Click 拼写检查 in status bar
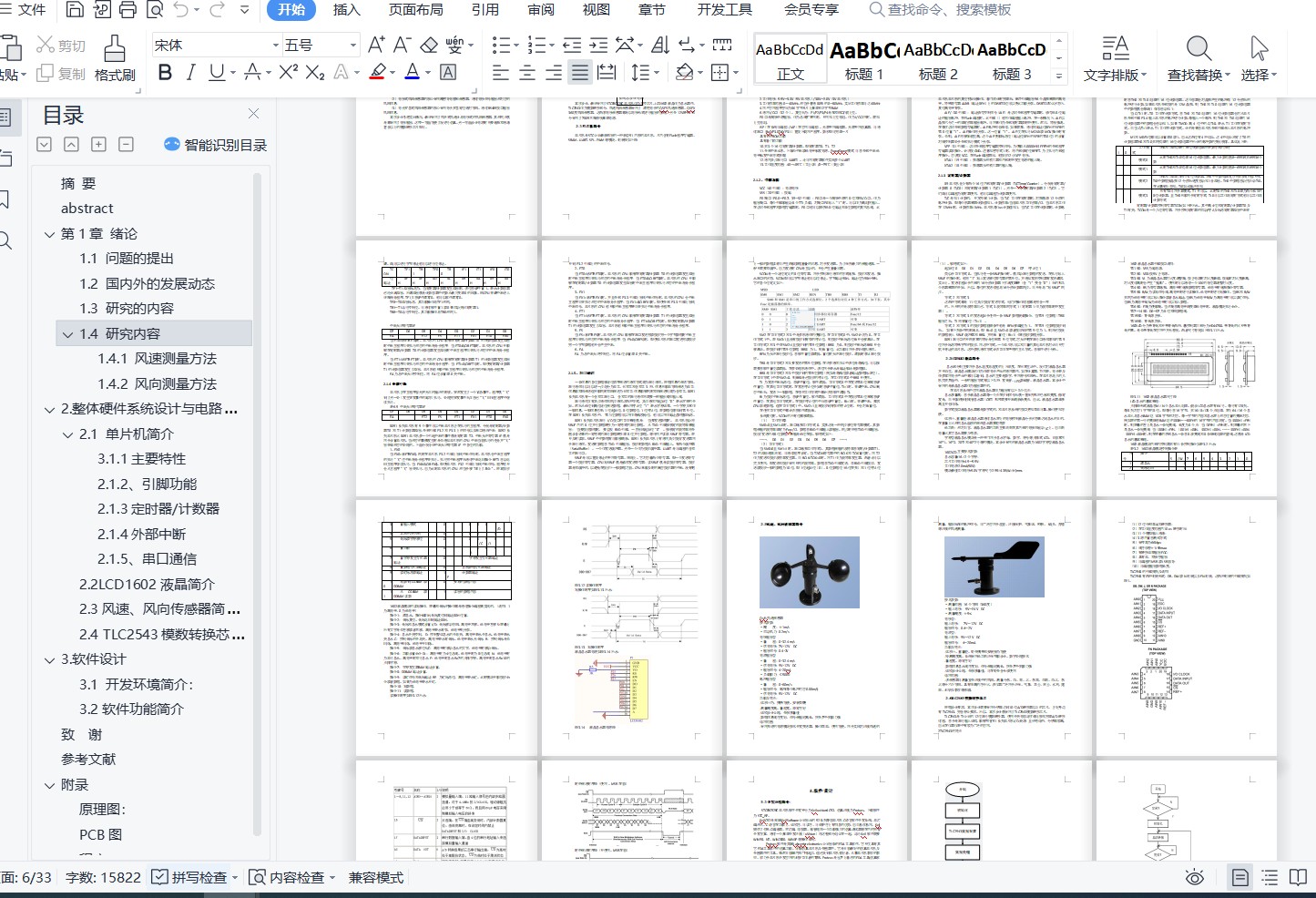This screenshot has height=898, width=1316. (x=194, y=877)
